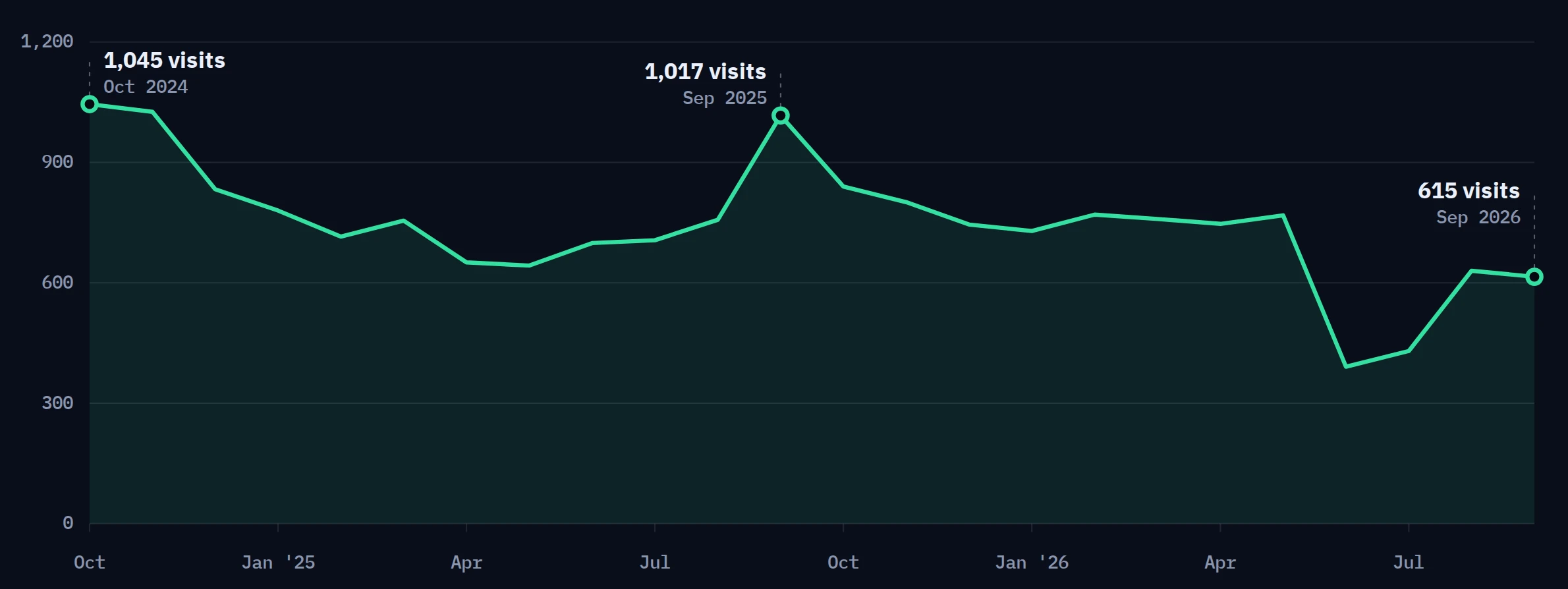Click the Oct 2024 data point marker
The height and width of the screenshot is (589, 1568).
(90, 104)
